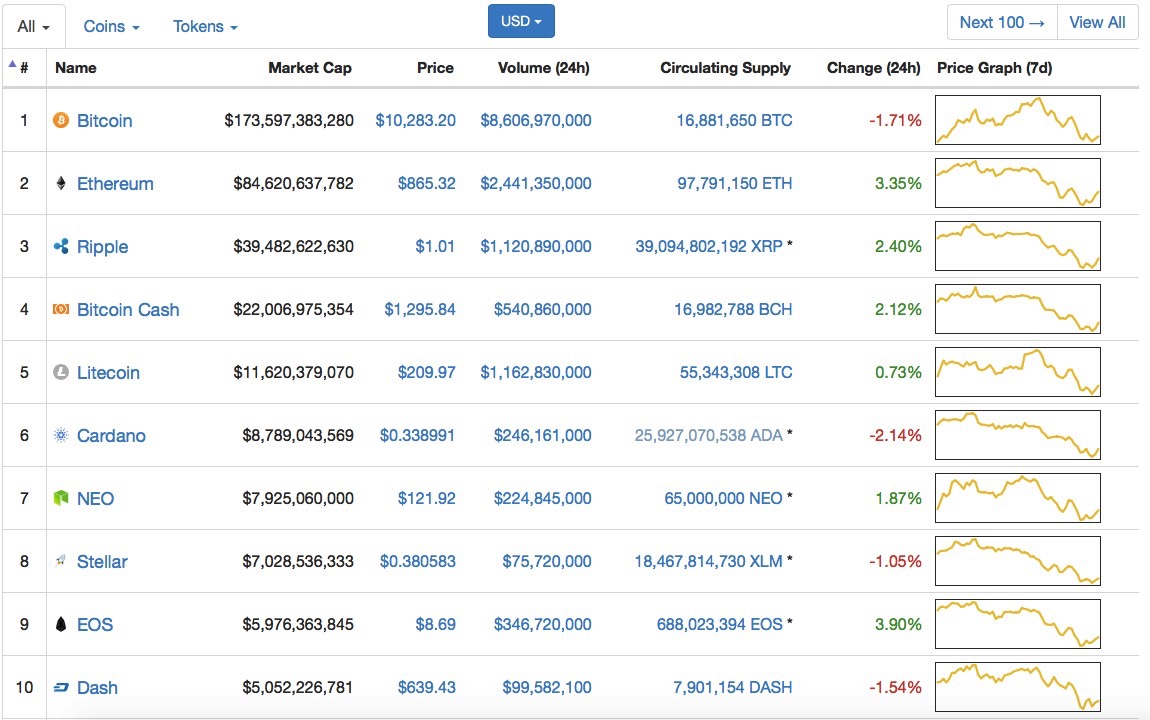Click the Cardano logo icon
Viewport: 1150px width, 720px height.
click(61, 435)
